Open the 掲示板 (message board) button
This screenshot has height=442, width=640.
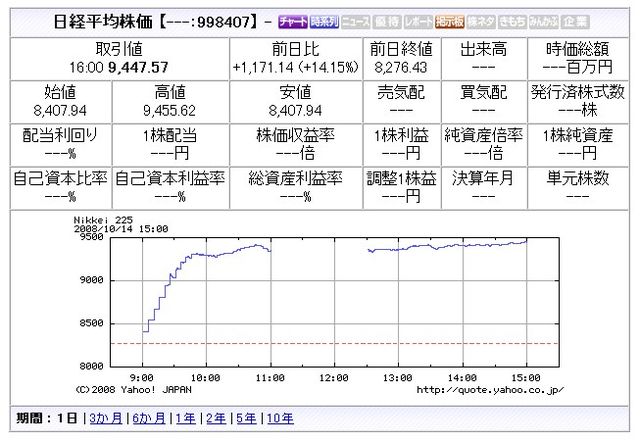[x=448, y=21]
